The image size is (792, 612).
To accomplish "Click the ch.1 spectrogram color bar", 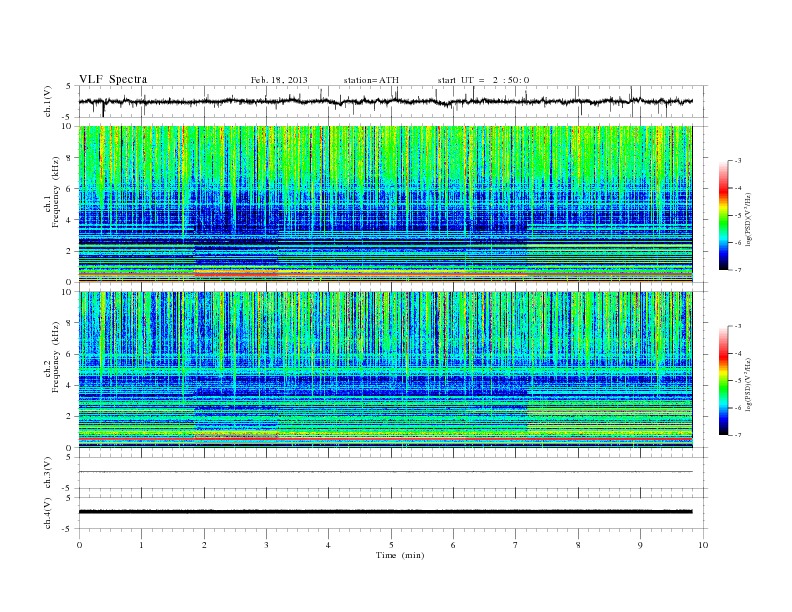I will [x=723, y=216].
